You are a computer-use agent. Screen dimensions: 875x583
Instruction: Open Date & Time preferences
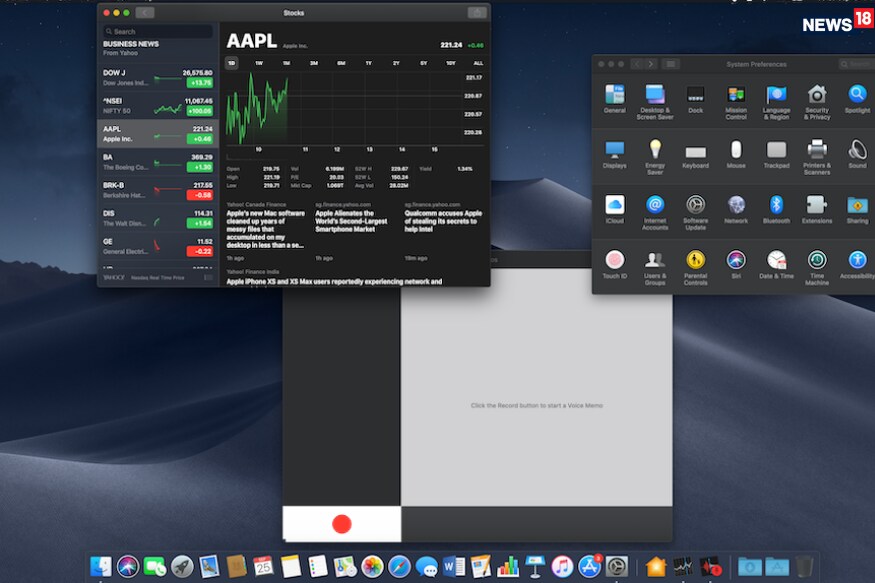pyautogui.click(x=776, y=265)
